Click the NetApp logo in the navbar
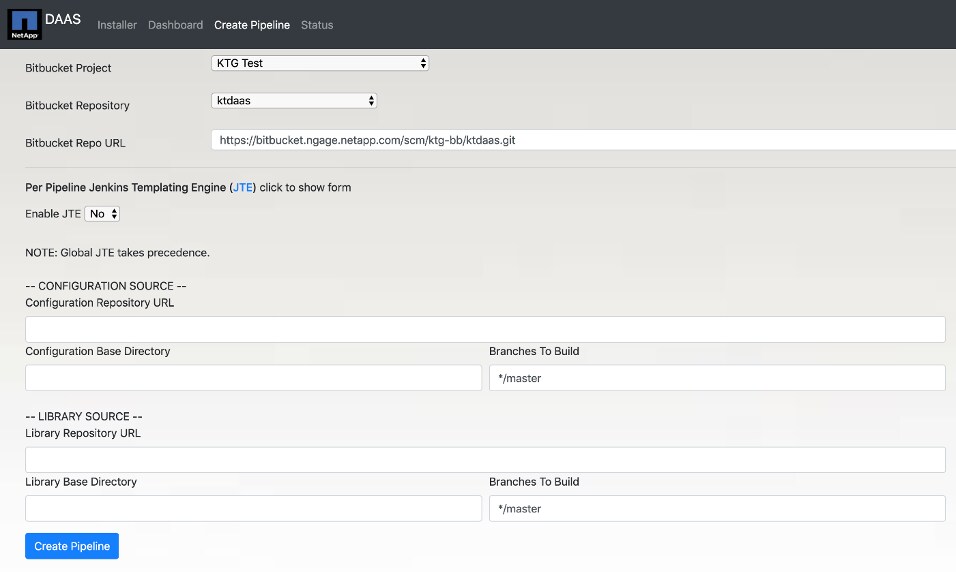The image size is (956, 572). coord(25,25)
